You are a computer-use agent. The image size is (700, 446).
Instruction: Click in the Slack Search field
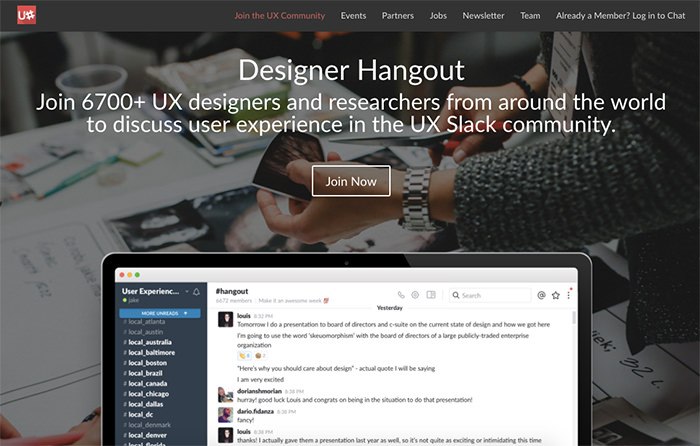490,295
